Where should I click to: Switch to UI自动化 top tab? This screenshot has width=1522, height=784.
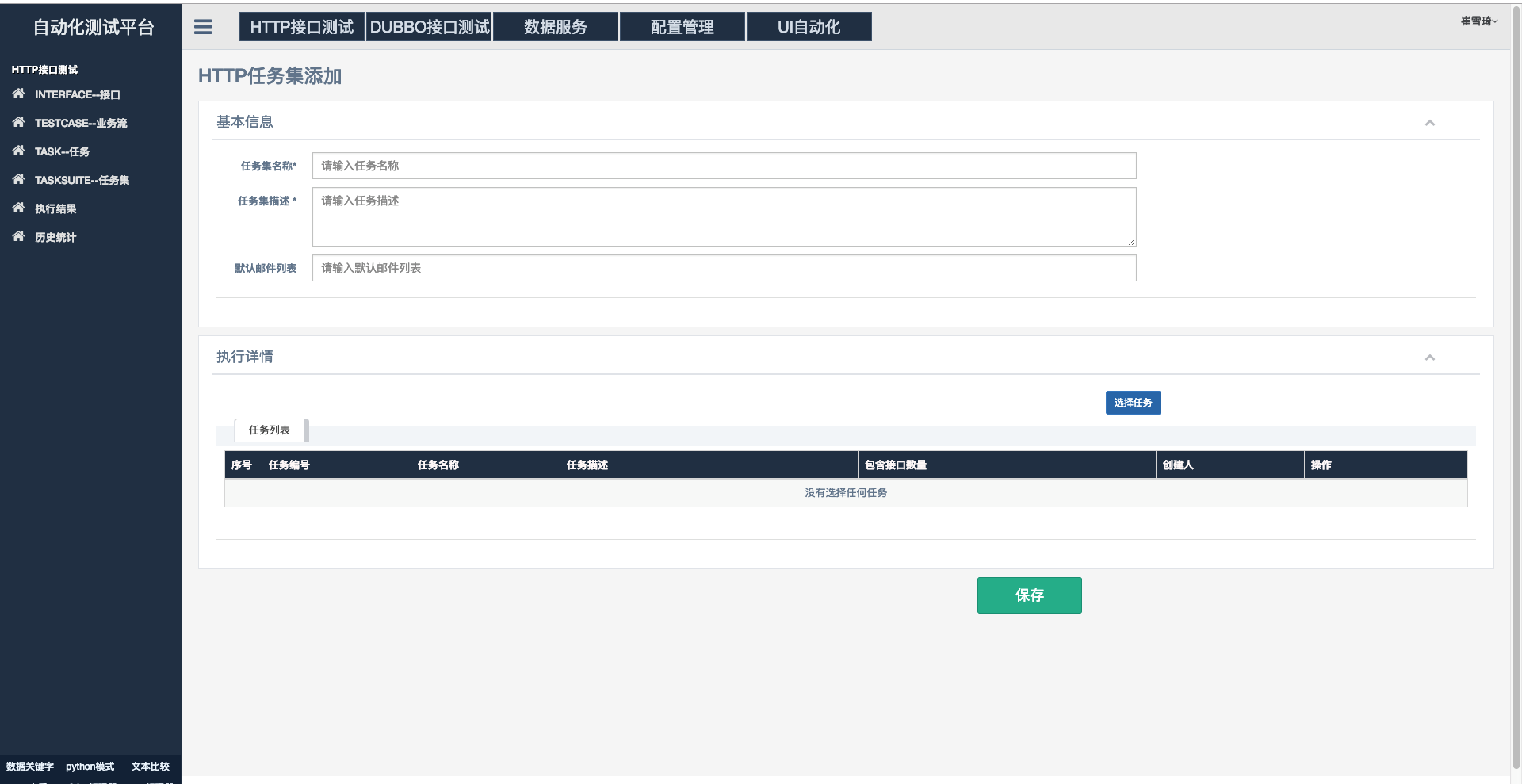click(x=809, y=26)
